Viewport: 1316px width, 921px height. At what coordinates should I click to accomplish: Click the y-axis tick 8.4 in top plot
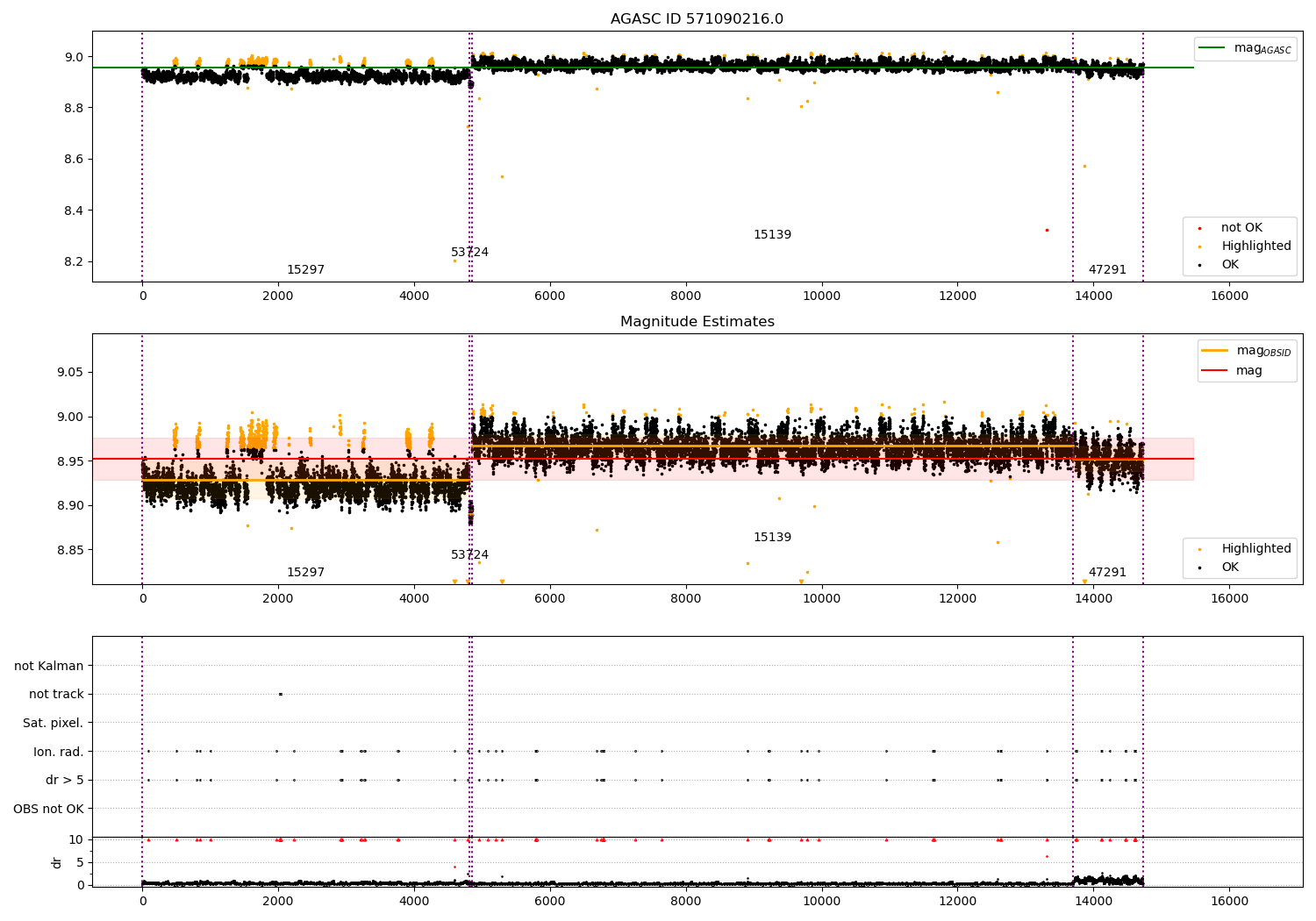[x=73, y=211]
